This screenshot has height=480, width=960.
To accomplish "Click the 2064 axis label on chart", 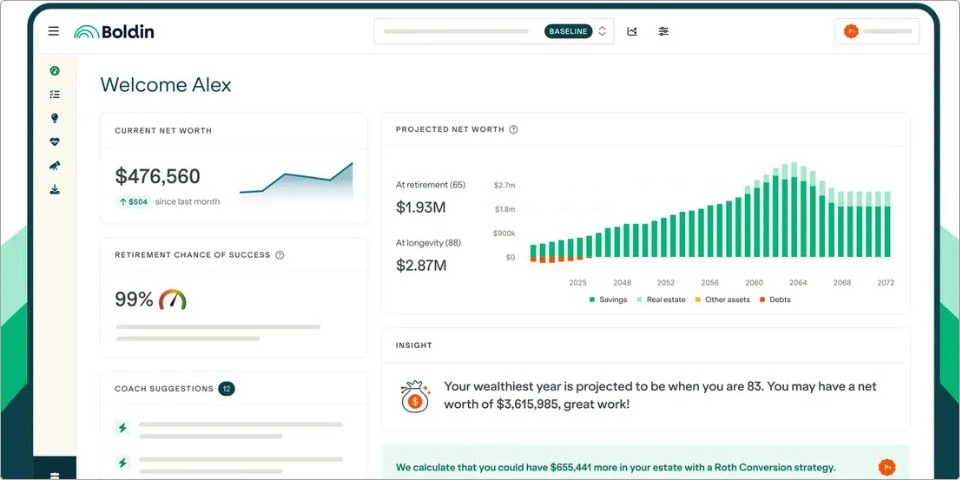I will [798, 283].
